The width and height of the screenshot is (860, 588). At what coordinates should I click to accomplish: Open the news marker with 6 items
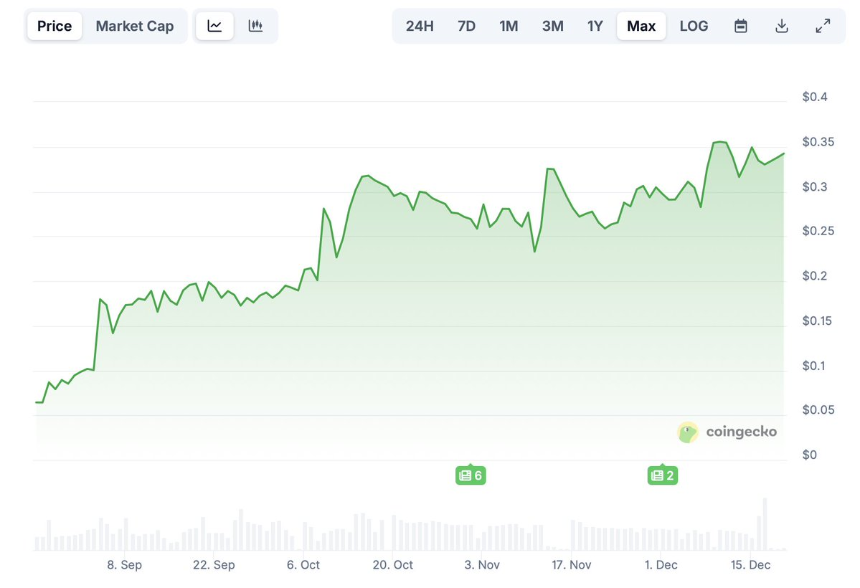(x=470, y=475)
